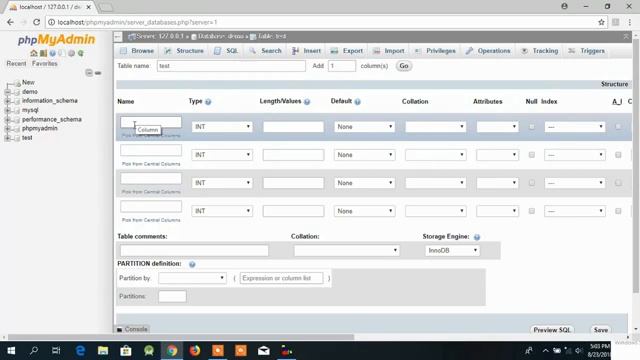Image resolution: width=640 pixels, height=360 pixels.
Task: Go back in browser history
Action: click(10, 22)
